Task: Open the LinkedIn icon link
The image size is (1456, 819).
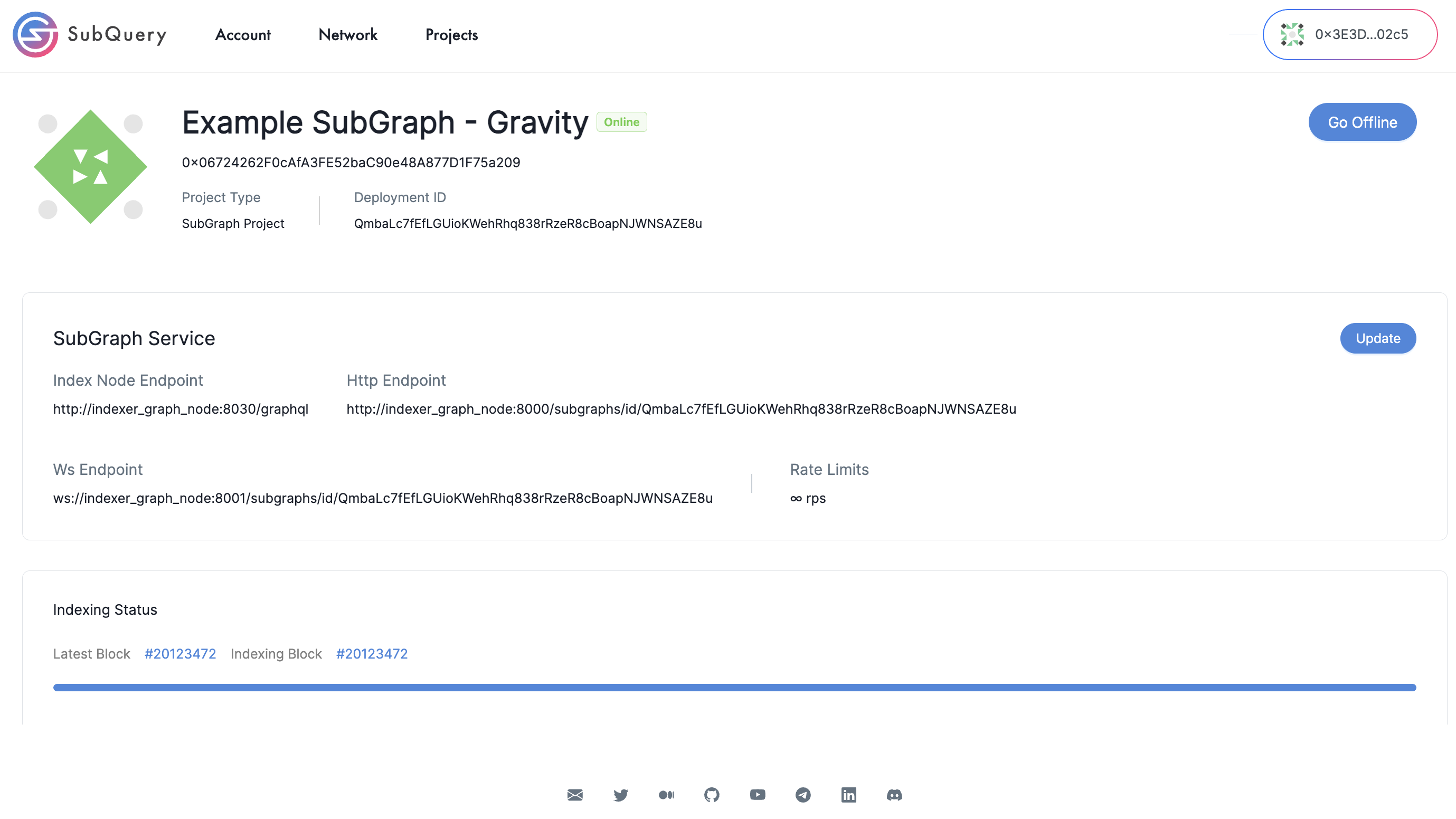Action: (848, 795)
